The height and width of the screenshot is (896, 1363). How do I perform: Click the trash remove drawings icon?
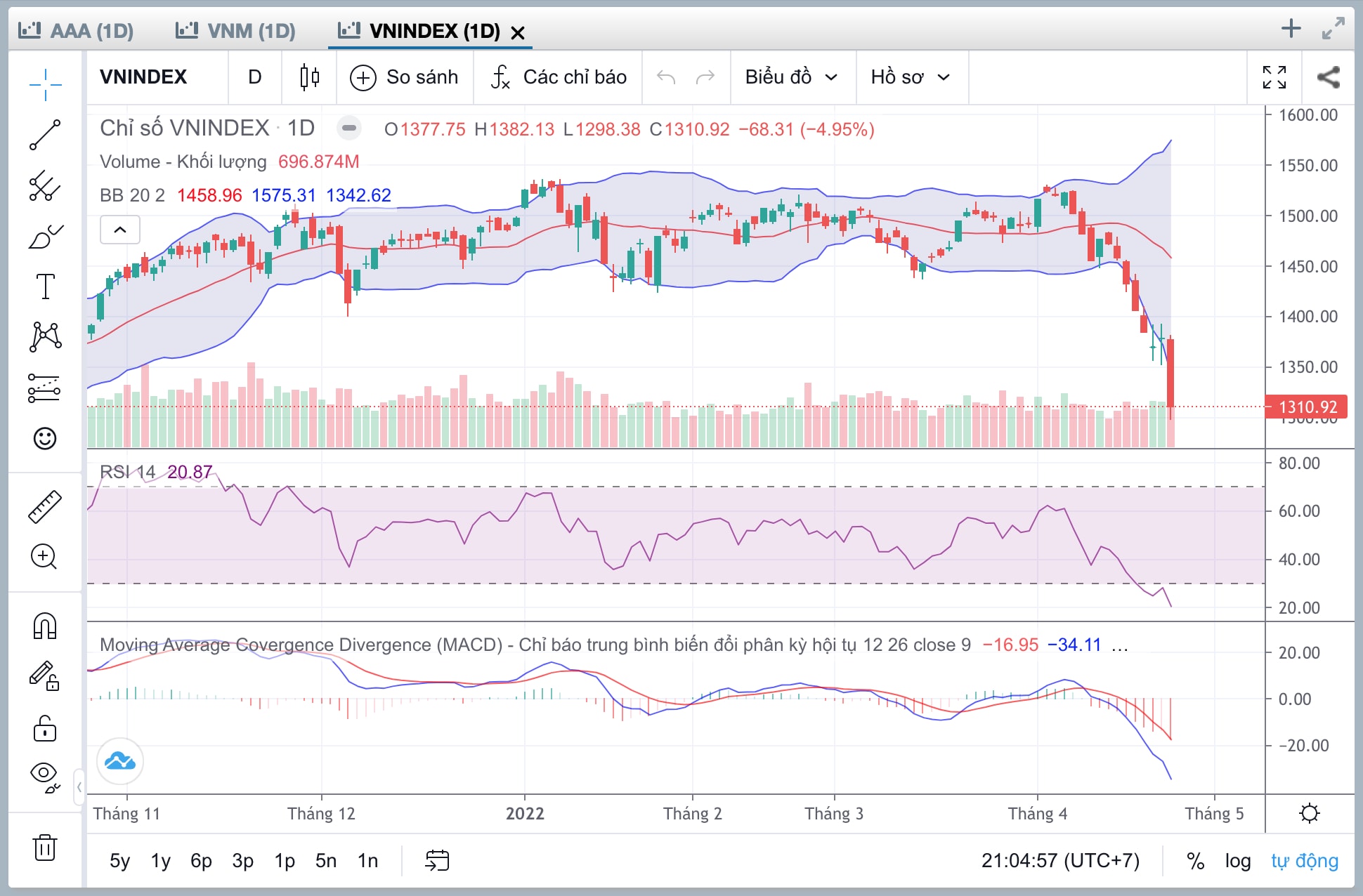[45, 847]
